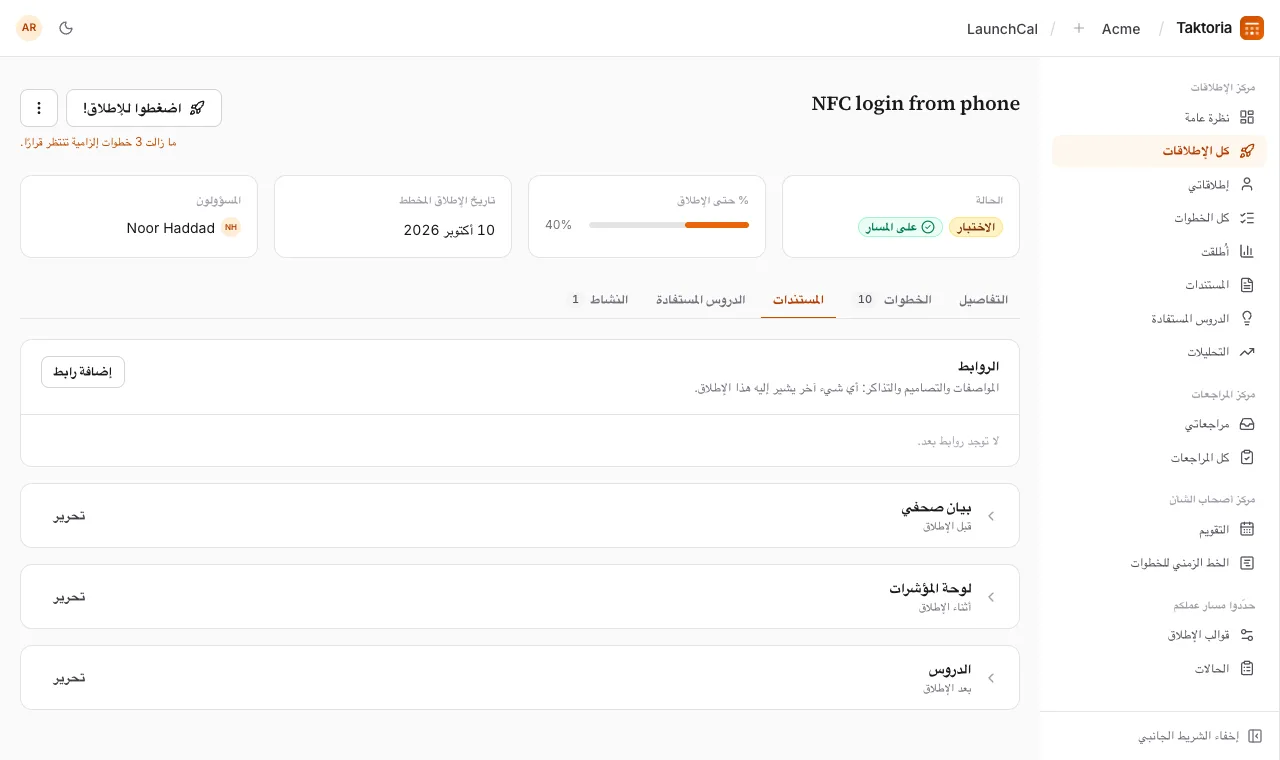Image resolution: width=1280 pixels, height=760 pixels.
Task: Click the الاختبار status badge
Action: click(x=976, y=227)
